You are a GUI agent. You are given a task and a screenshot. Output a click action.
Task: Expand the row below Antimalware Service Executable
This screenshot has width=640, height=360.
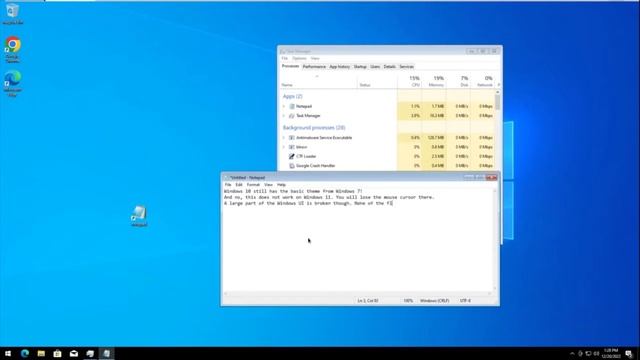(284, 147)
